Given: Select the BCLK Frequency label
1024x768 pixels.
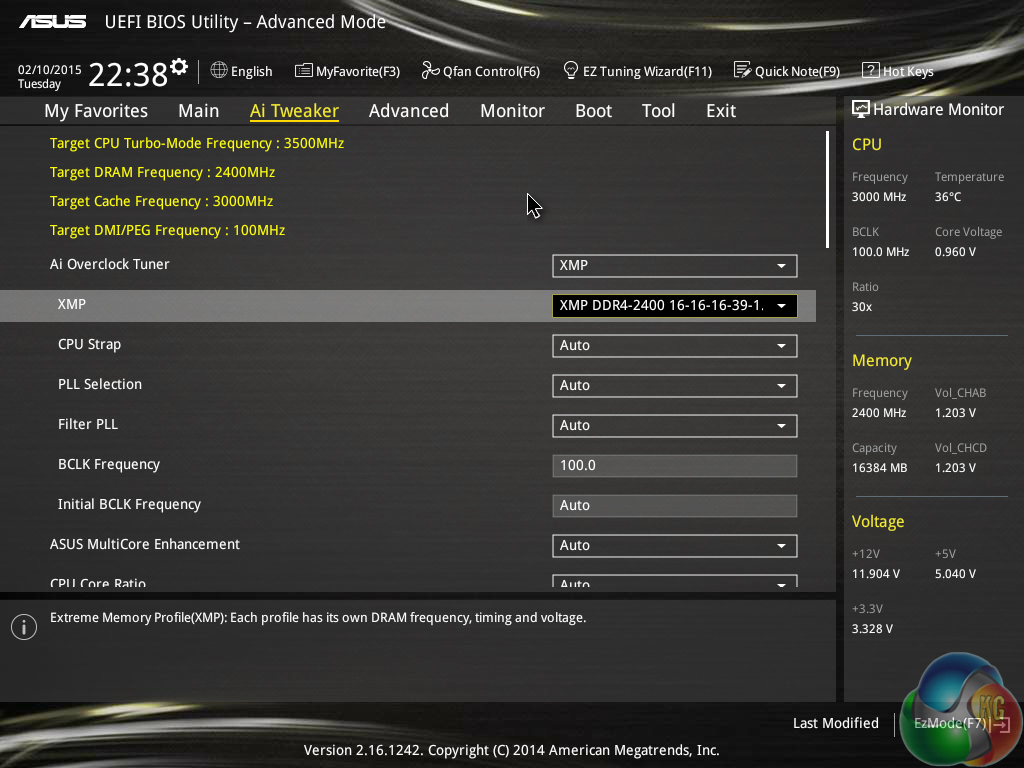Looking at the screenshot, I should (x=109, y=464).
